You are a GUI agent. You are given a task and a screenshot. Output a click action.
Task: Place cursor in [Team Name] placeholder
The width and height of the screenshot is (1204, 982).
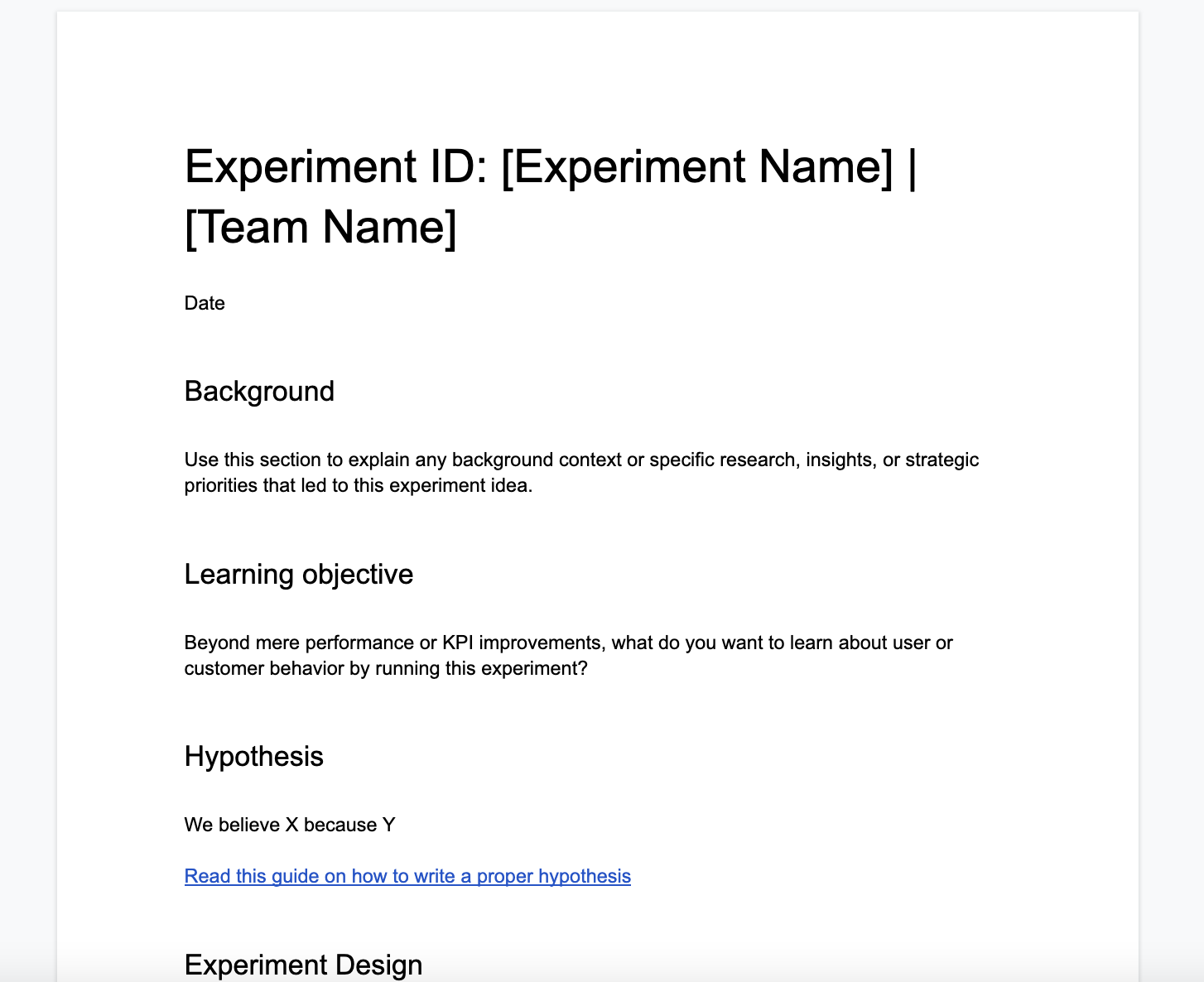320,227
